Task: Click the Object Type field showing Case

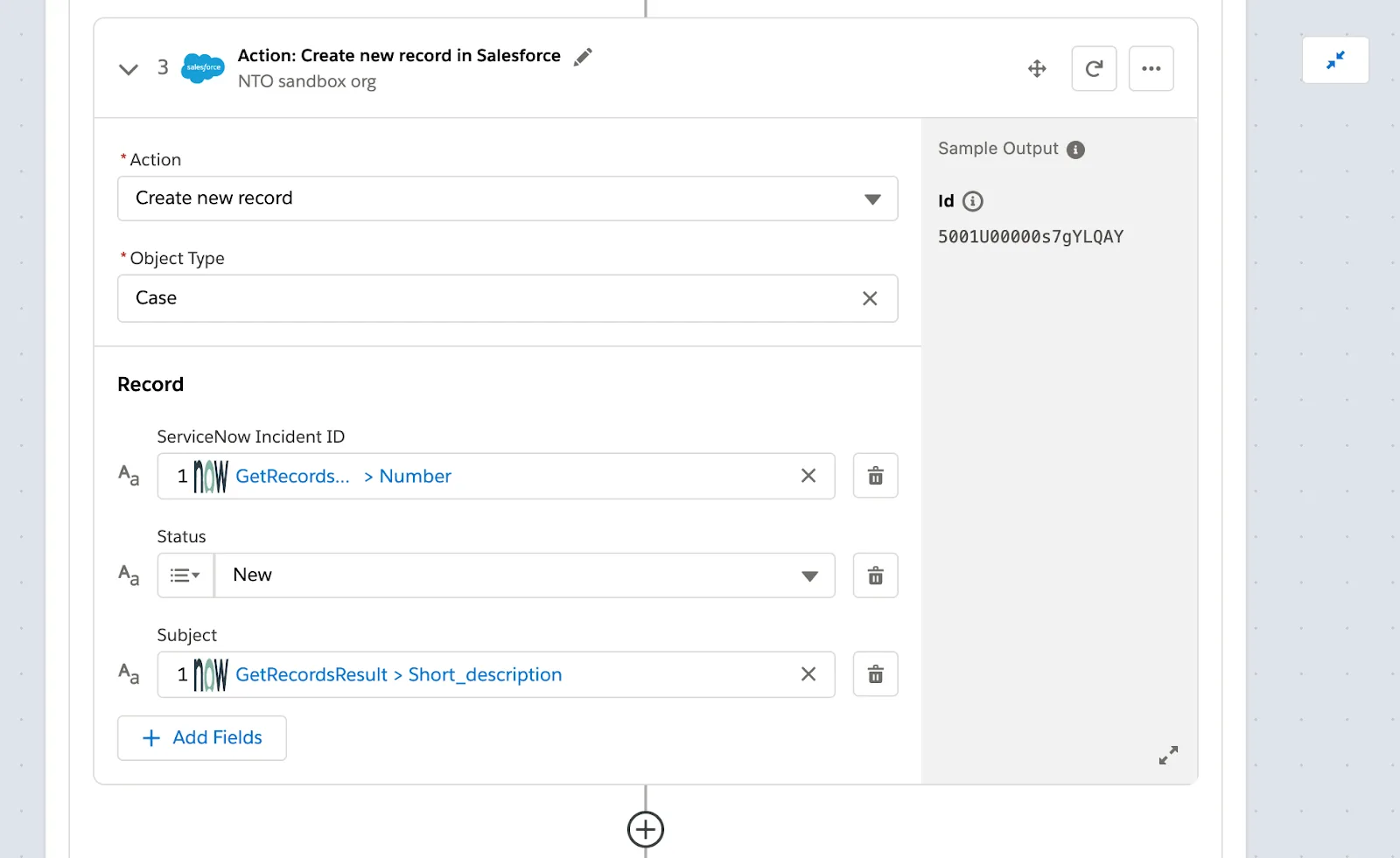Action: [490, 298]
